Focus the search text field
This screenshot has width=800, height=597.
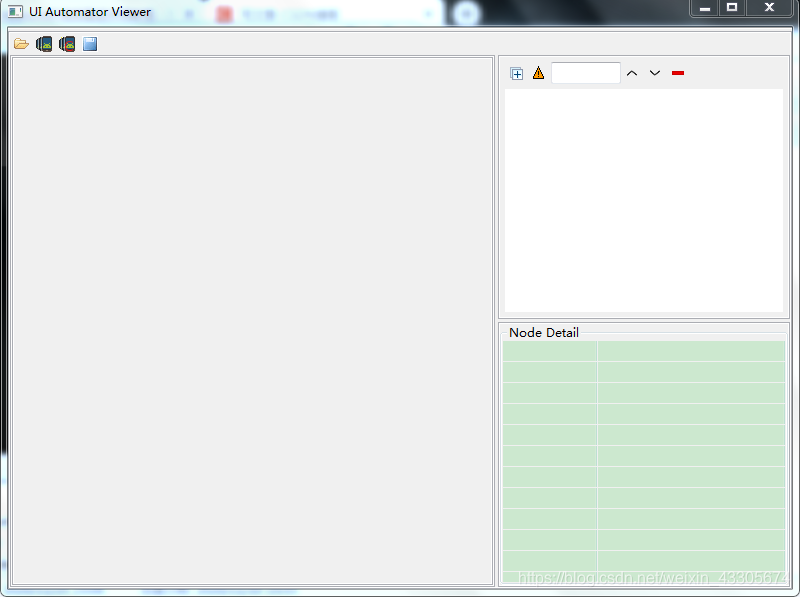point(586,73)
